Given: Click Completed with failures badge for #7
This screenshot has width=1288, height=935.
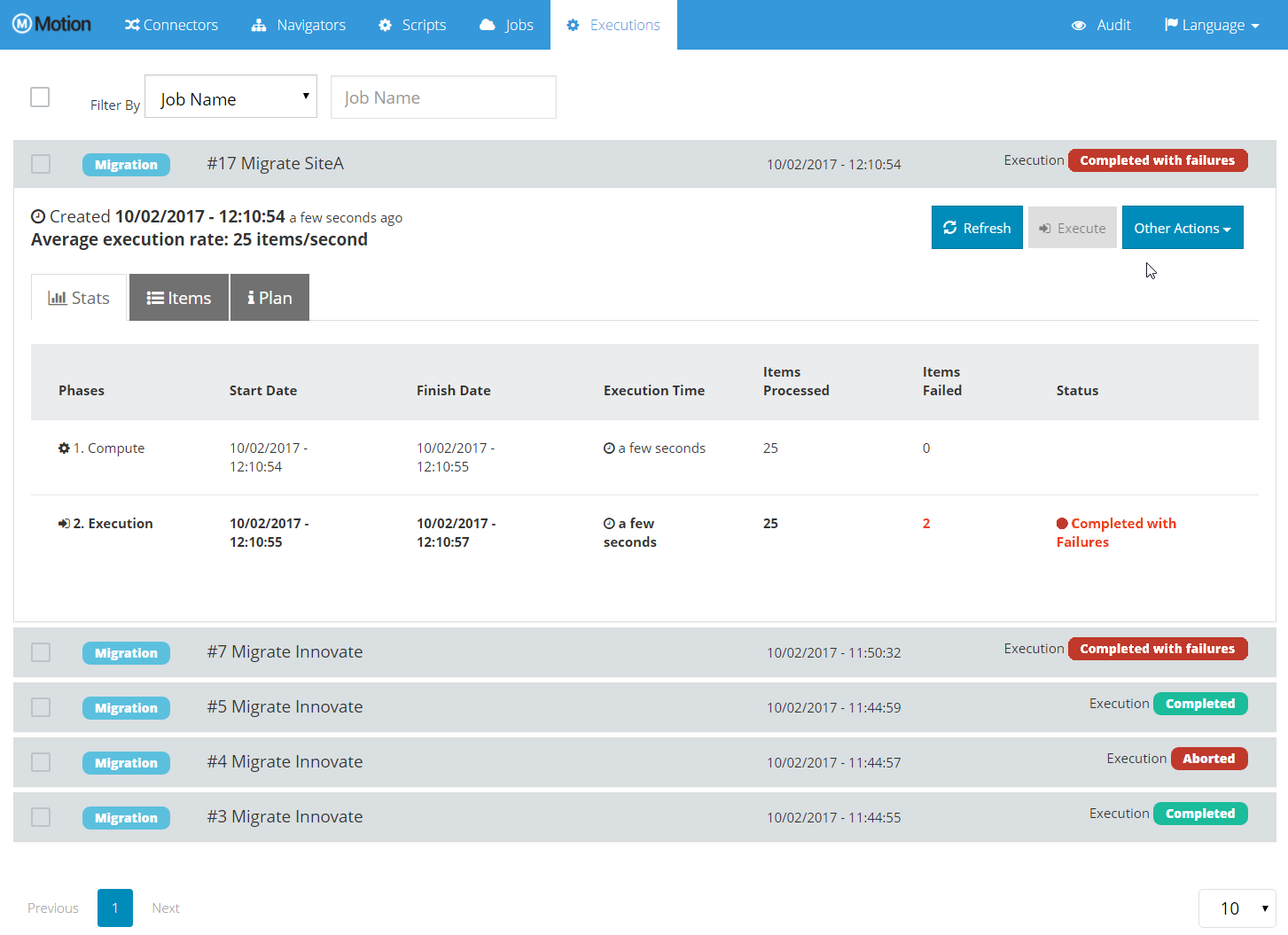Looking at the screenshot, I should click(x=1158, y=649).
